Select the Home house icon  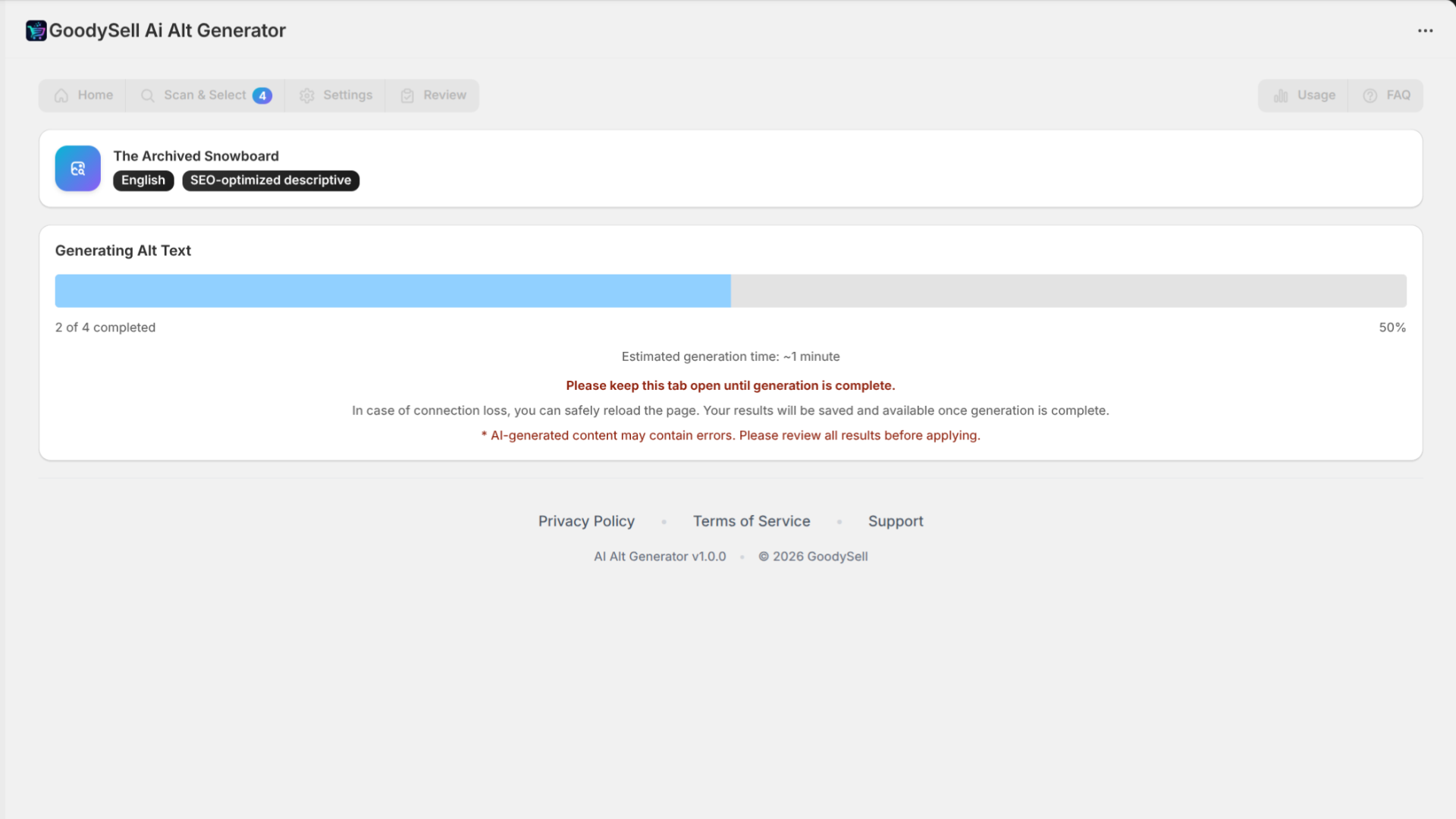[61, 96]
